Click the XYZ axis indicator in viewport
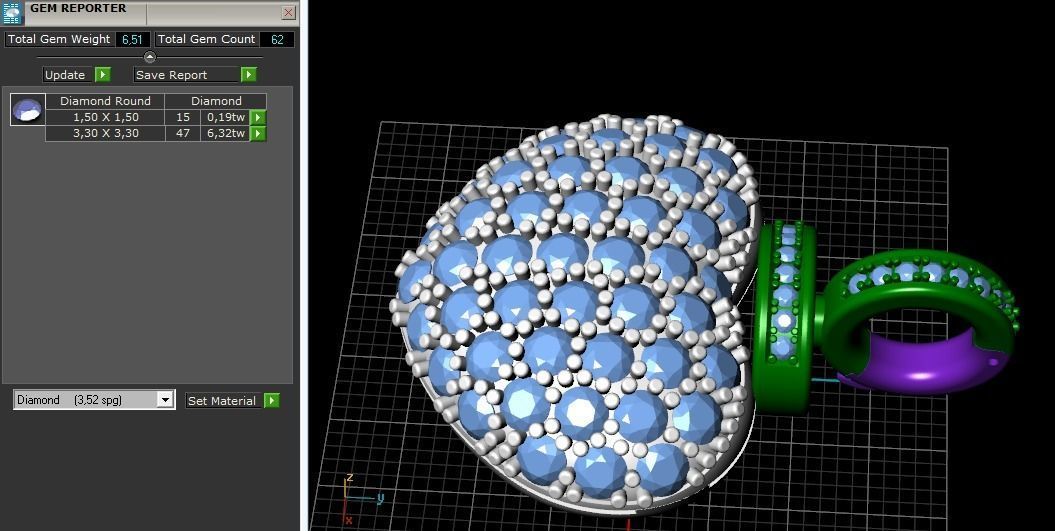 362,499
